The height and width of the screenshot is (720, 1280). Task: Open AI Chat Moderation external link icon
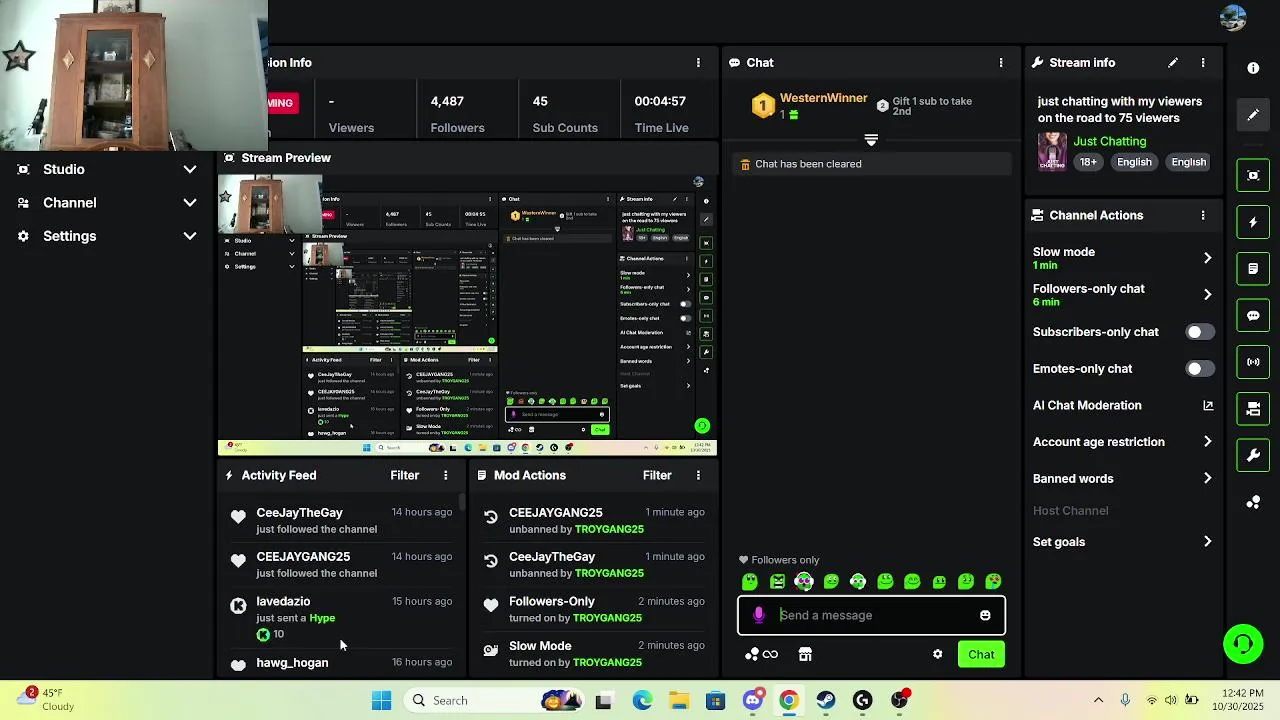1208,405
